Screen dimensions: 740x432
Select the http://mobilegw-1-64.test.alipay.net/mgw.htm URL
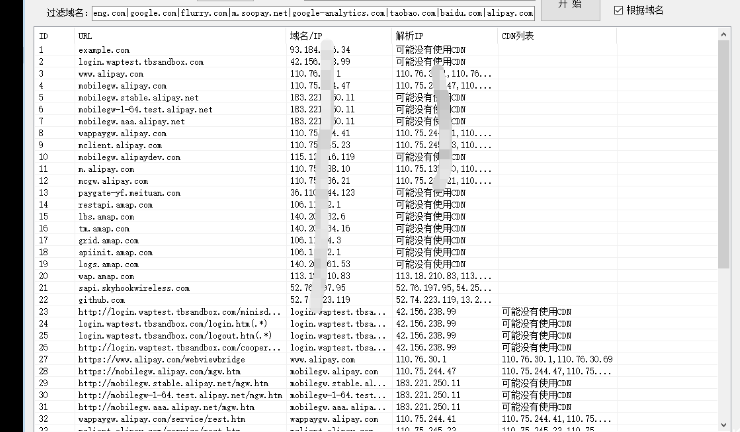180,395
